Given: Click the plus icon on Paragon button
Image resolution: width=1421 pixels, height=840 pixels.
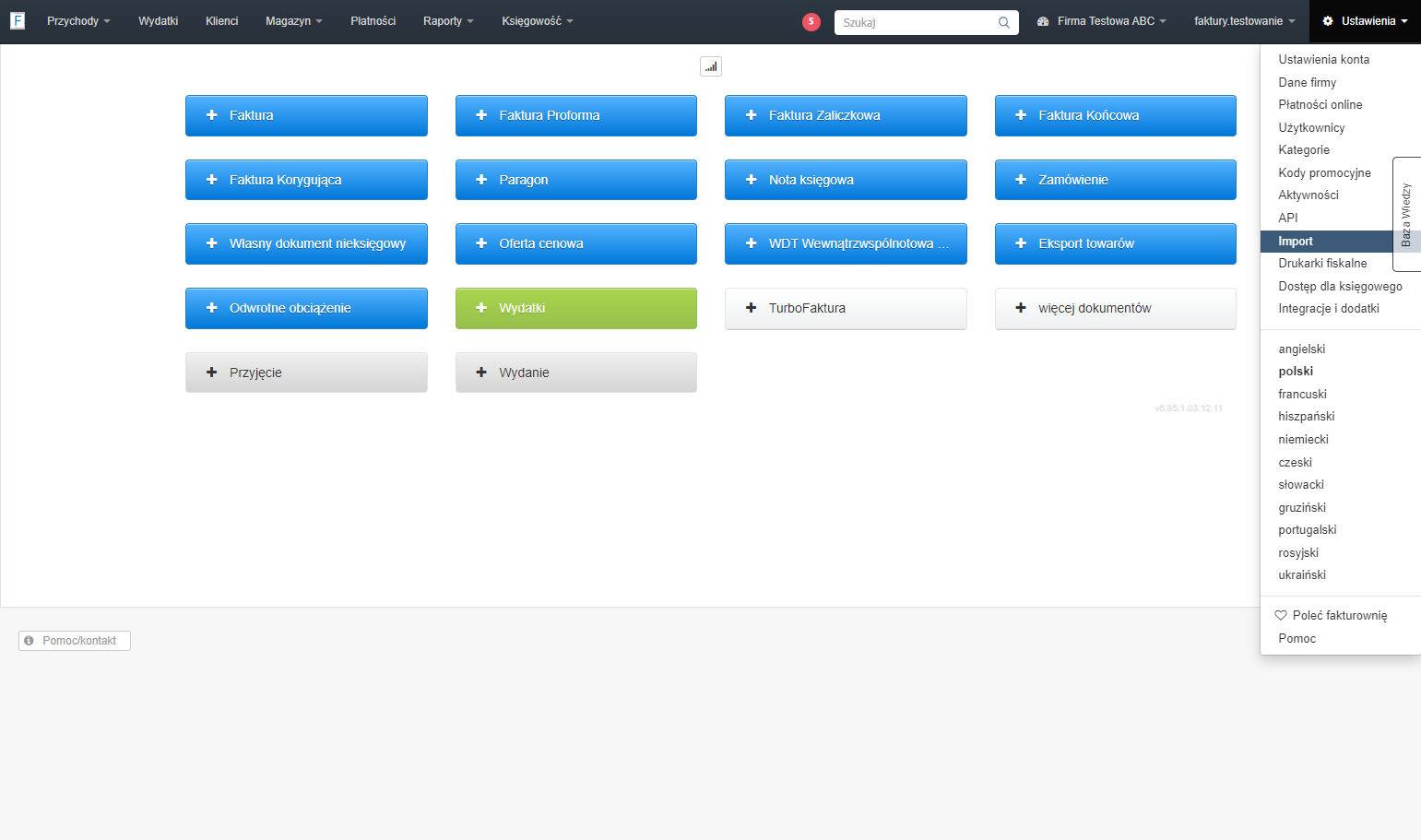Looking at the screenshot, I should click(x=481, y=180).
